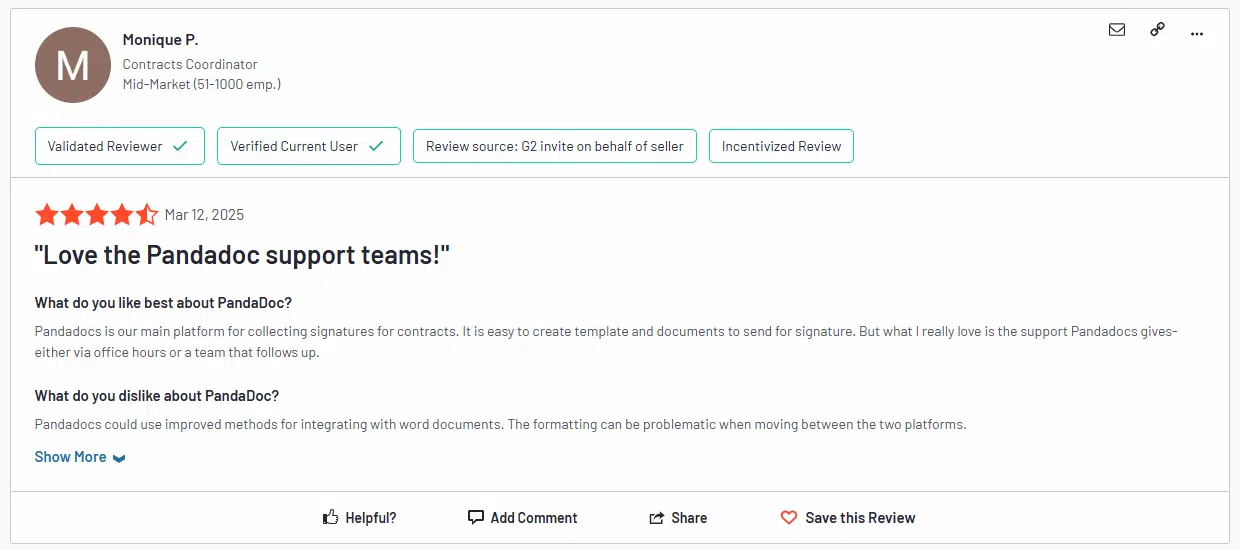Click the thumbs-up icon

pos(330,517)
